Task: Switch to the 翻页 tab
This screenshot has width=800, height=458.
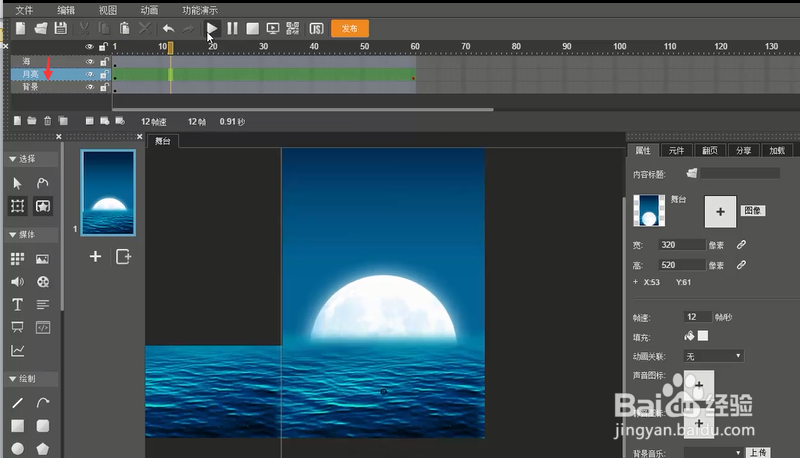Action: point(710,150)
